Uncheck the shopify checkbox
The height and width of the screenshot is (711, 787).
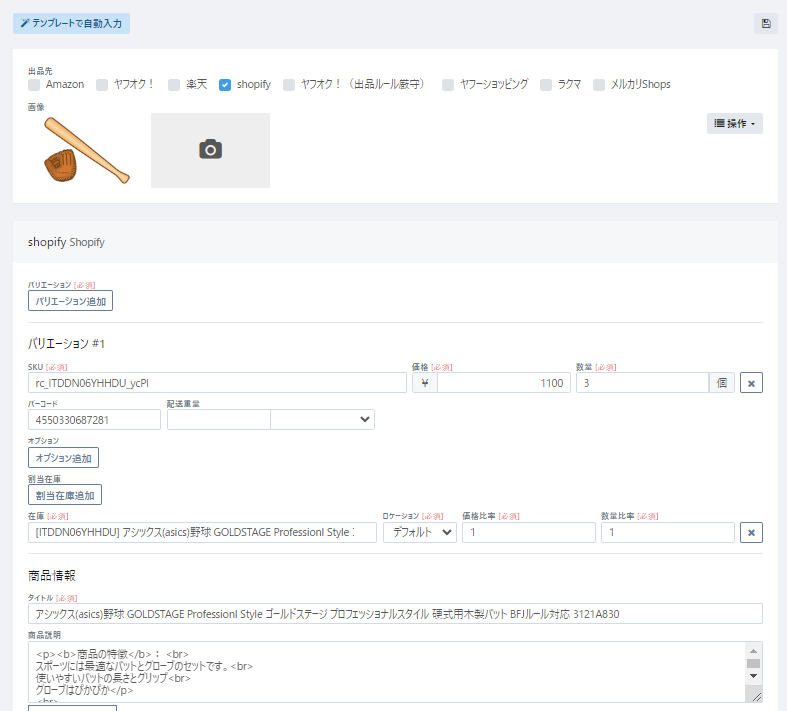225,85
